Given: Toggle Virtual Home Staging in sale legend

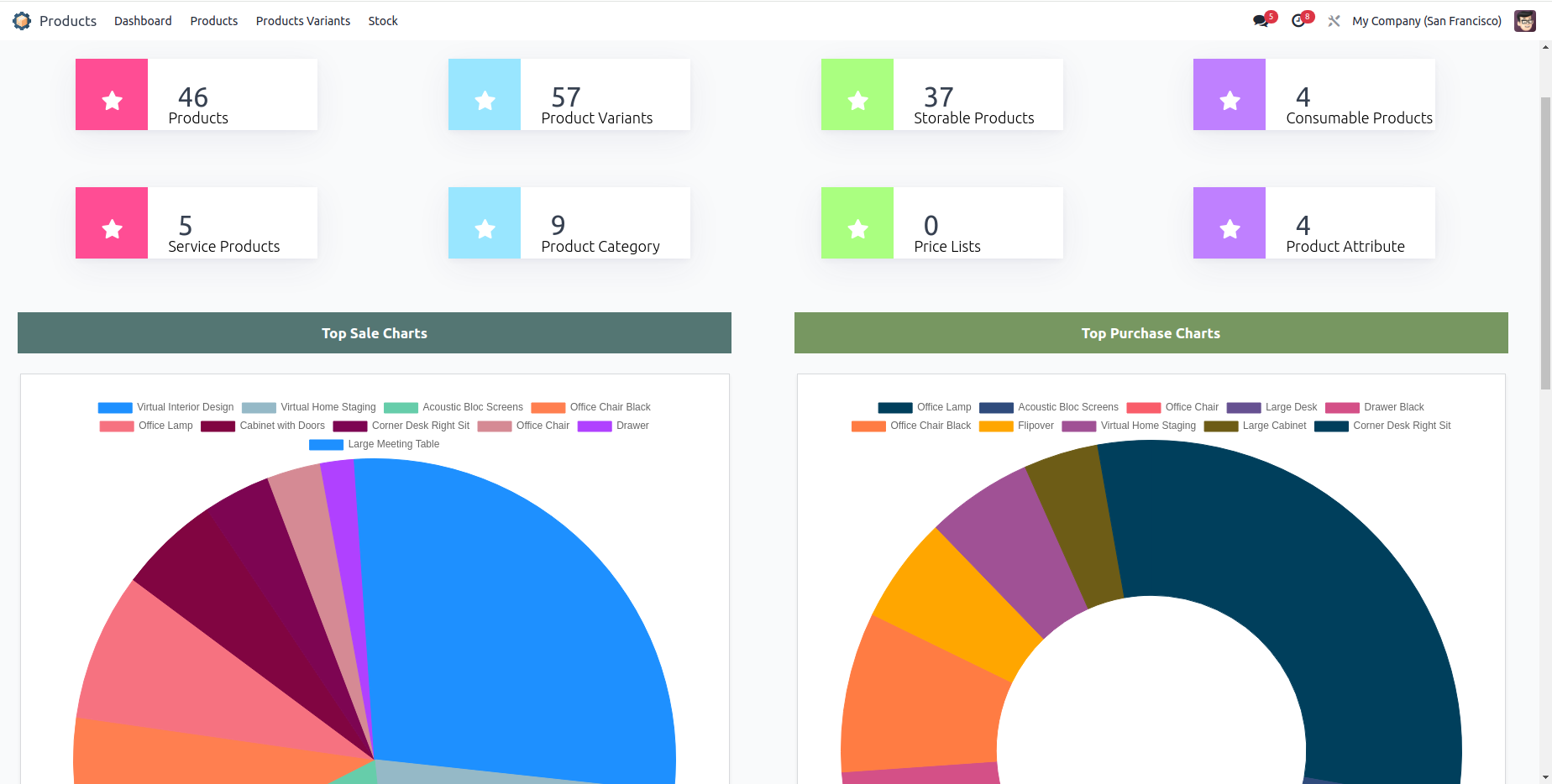Looking at the screenshot, I should pyautogui.click(x=309, y=407).
